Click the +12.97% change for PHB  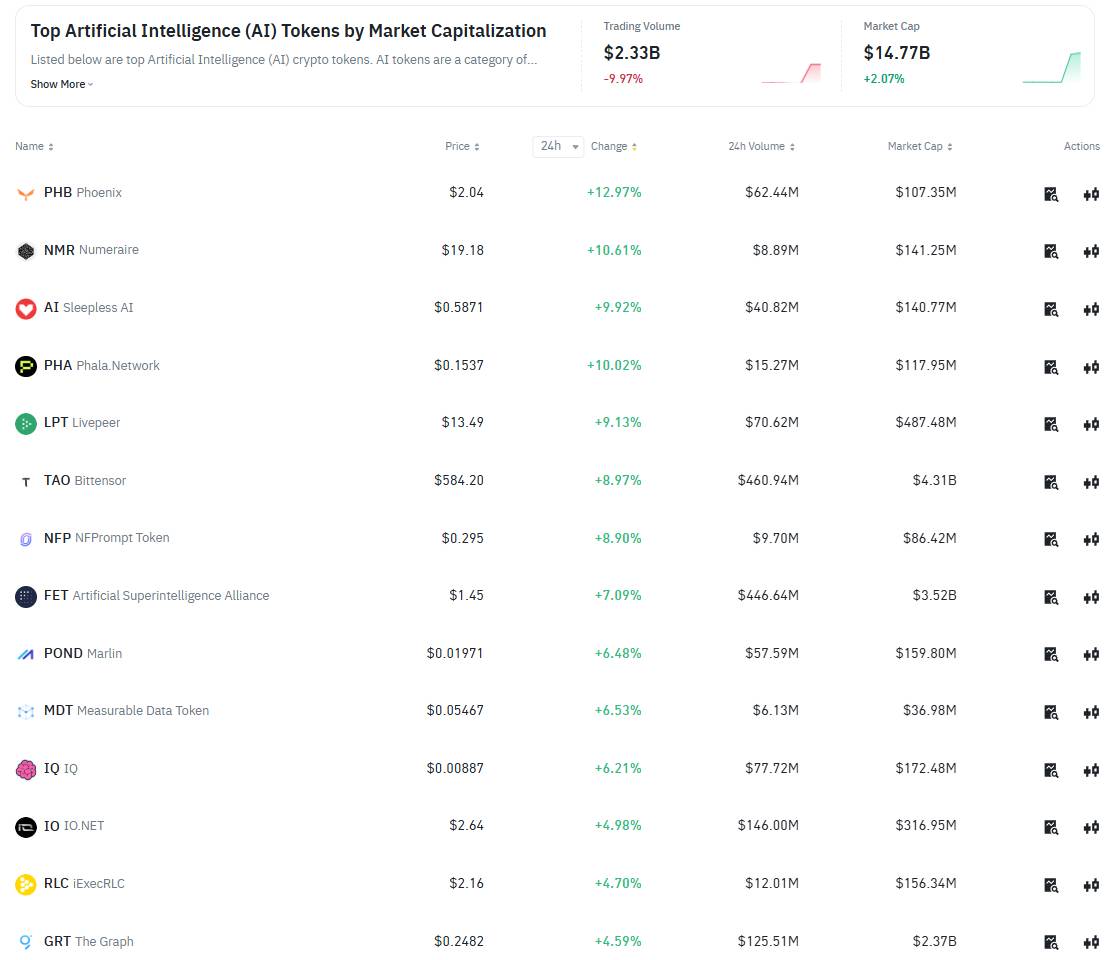tap(614, 192)
